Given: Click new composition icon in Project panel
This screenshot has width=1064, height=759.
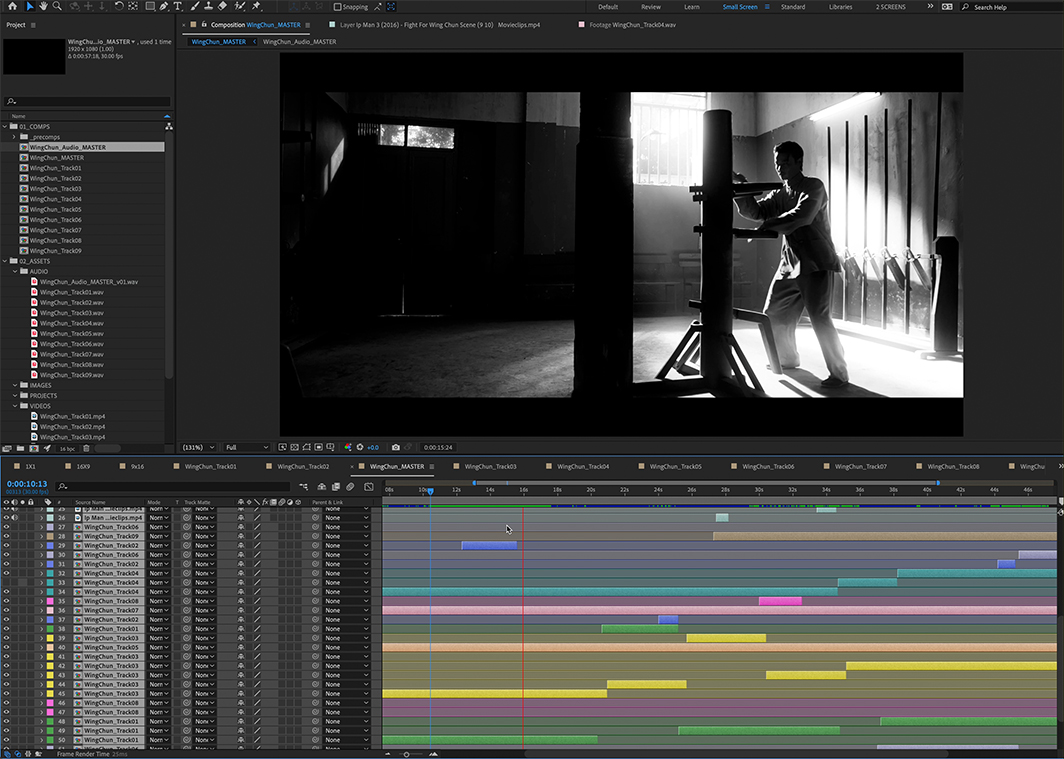Looking at the screenshot, I should tap(33, 448).
